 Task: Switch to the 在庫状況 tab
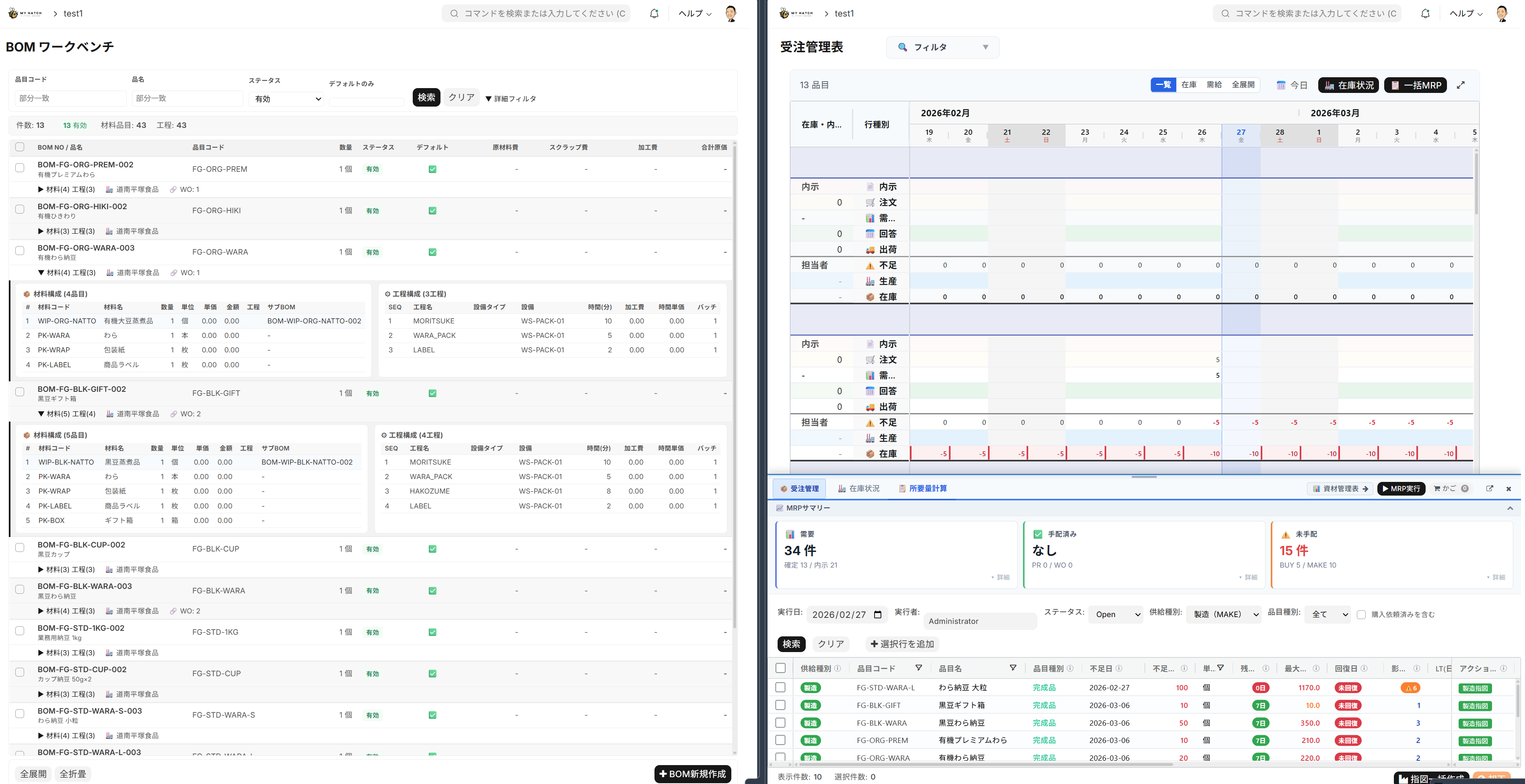(x=859, y=488)
